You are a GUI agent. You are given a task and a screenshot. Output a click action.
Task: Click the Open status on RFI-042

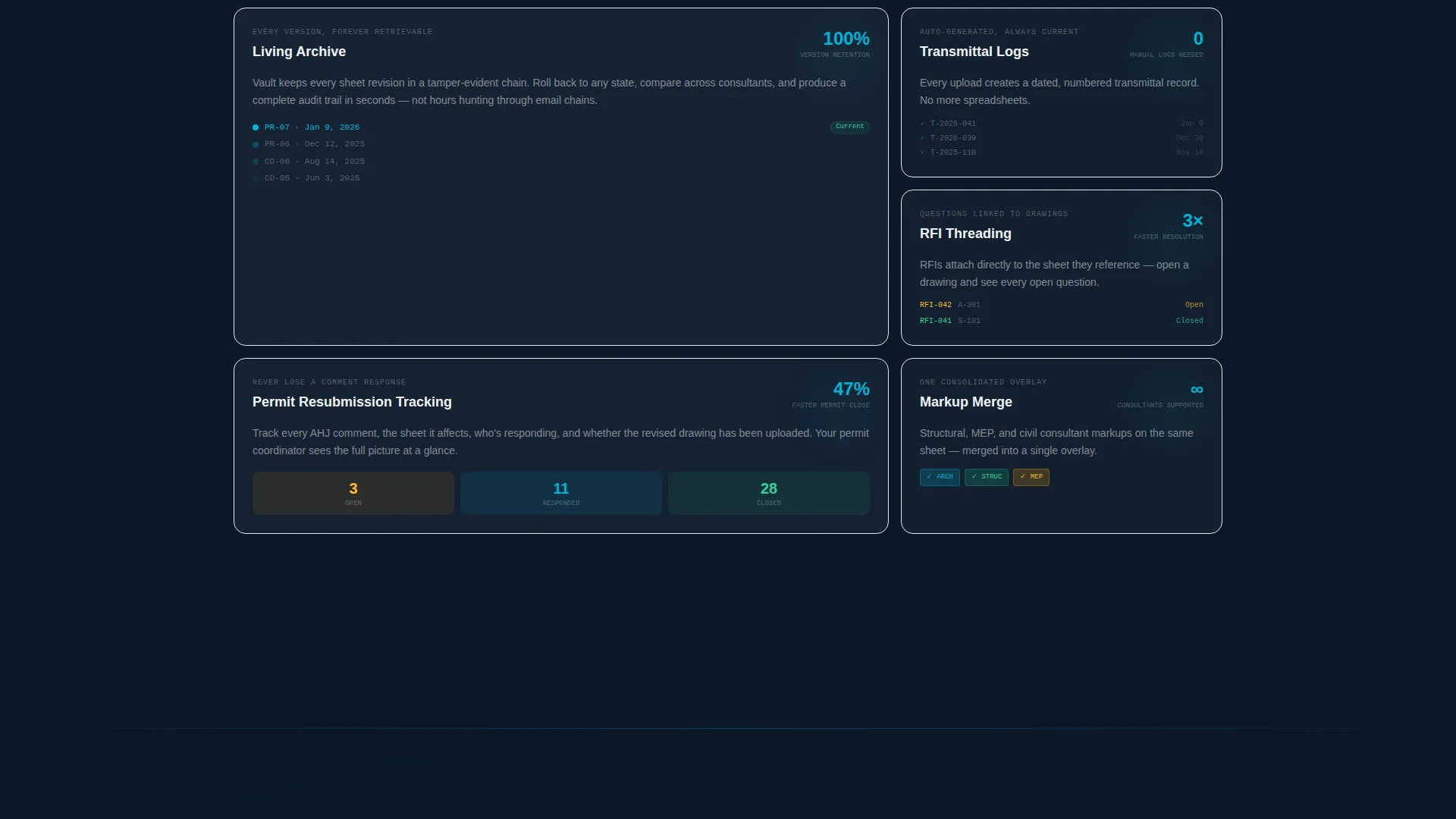1194,305
